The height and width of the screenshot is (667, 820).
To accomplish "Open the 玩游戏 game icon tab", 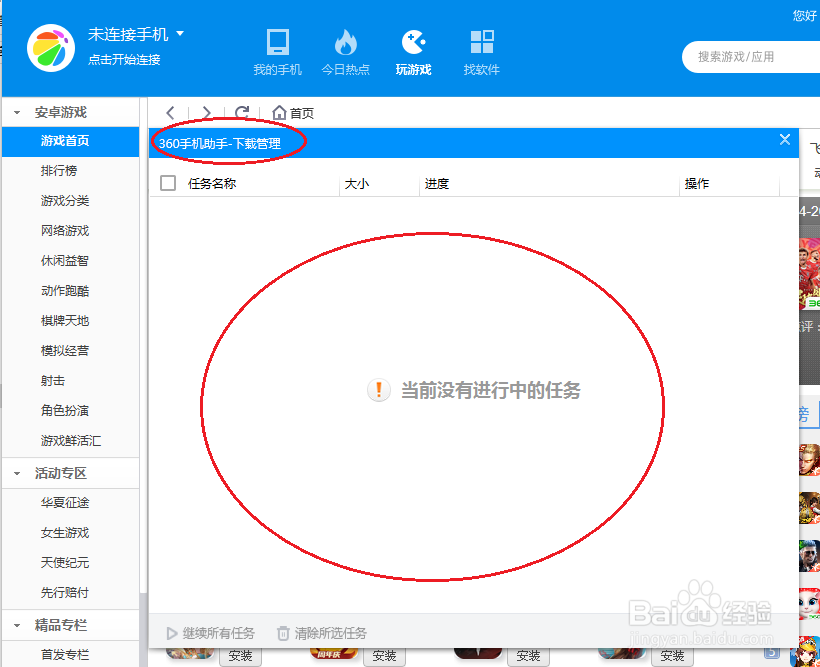I will (413, 52).
